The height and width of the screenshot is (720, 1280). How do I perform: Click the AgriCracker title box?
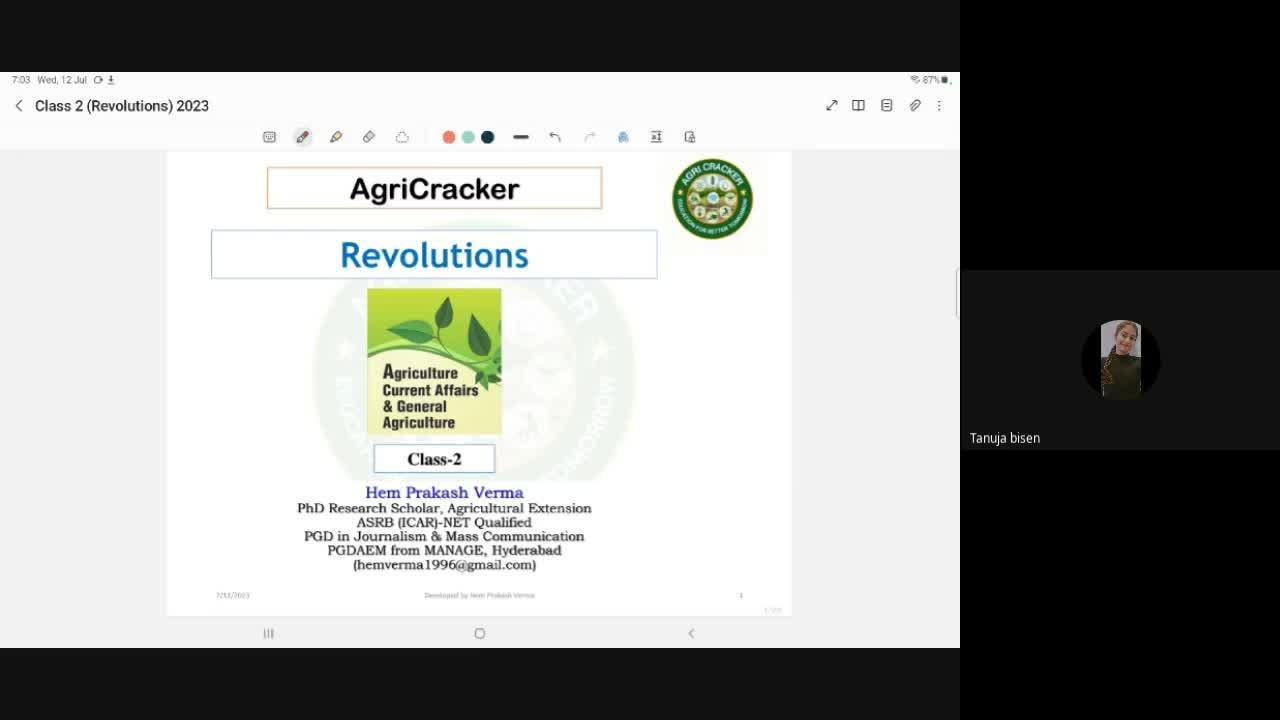[x=434, y=188]
